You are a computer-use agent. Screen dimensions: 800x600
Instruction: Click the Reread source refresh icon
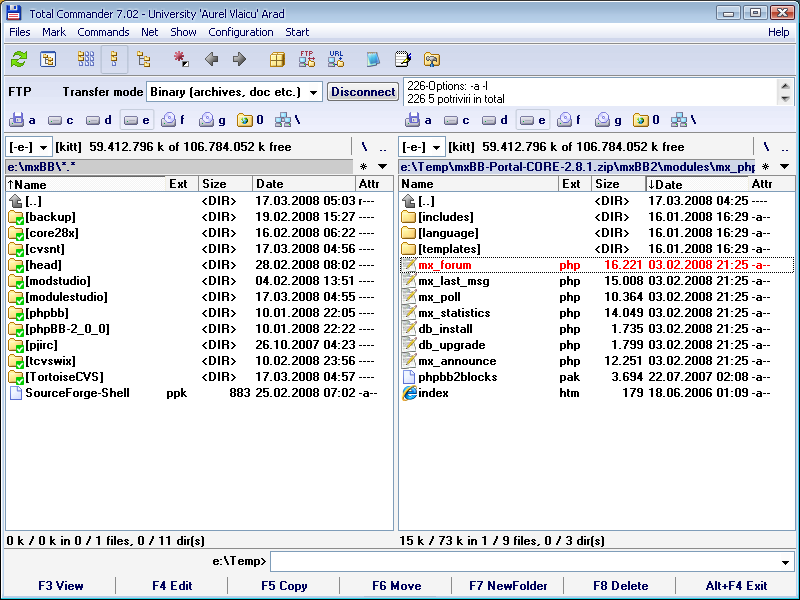tap(18, 59)
